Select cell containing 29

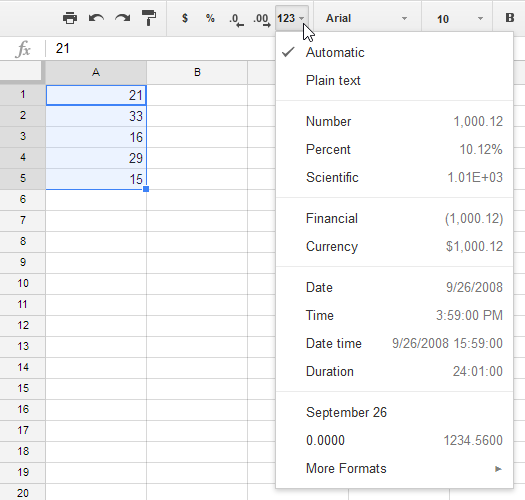coord(96,158)
